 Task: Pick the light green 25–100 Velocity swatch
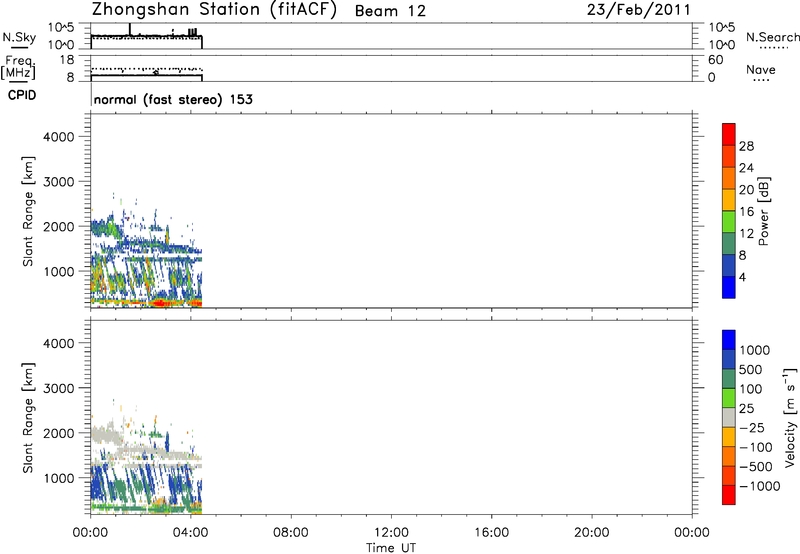tap(729, 398)
